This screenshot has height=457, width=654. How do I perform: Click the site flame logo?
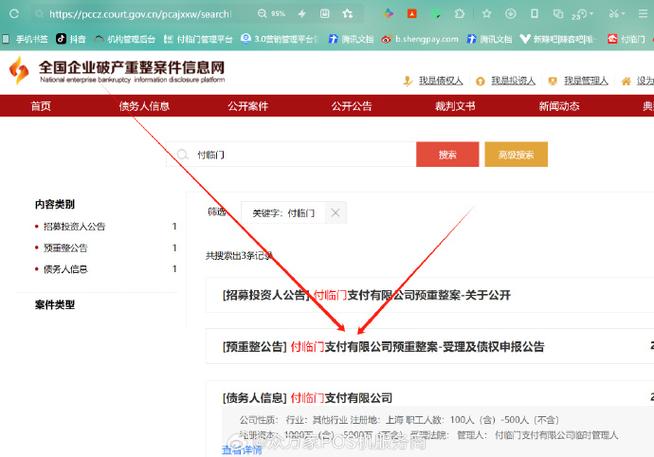[19, 70]
